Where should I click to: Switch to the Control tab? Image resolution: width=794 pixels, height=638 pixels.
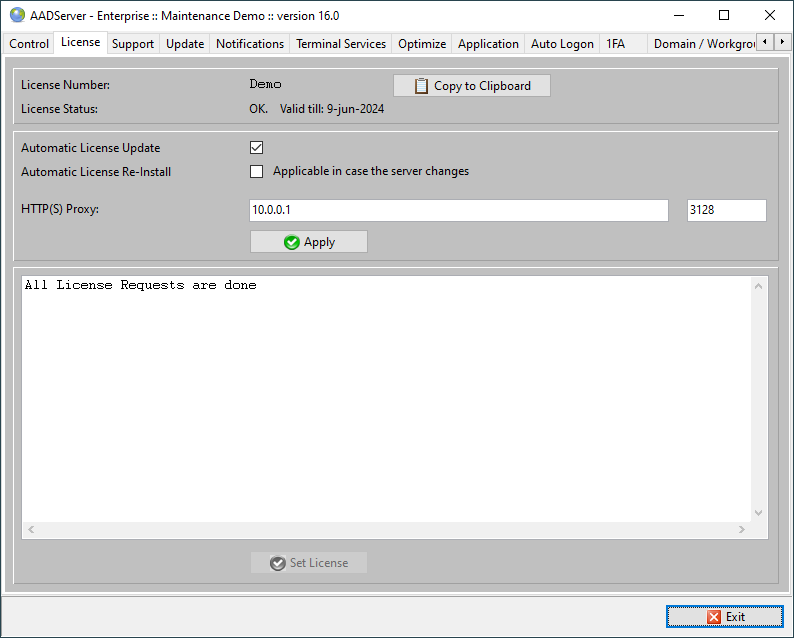[x=29, y=44]
